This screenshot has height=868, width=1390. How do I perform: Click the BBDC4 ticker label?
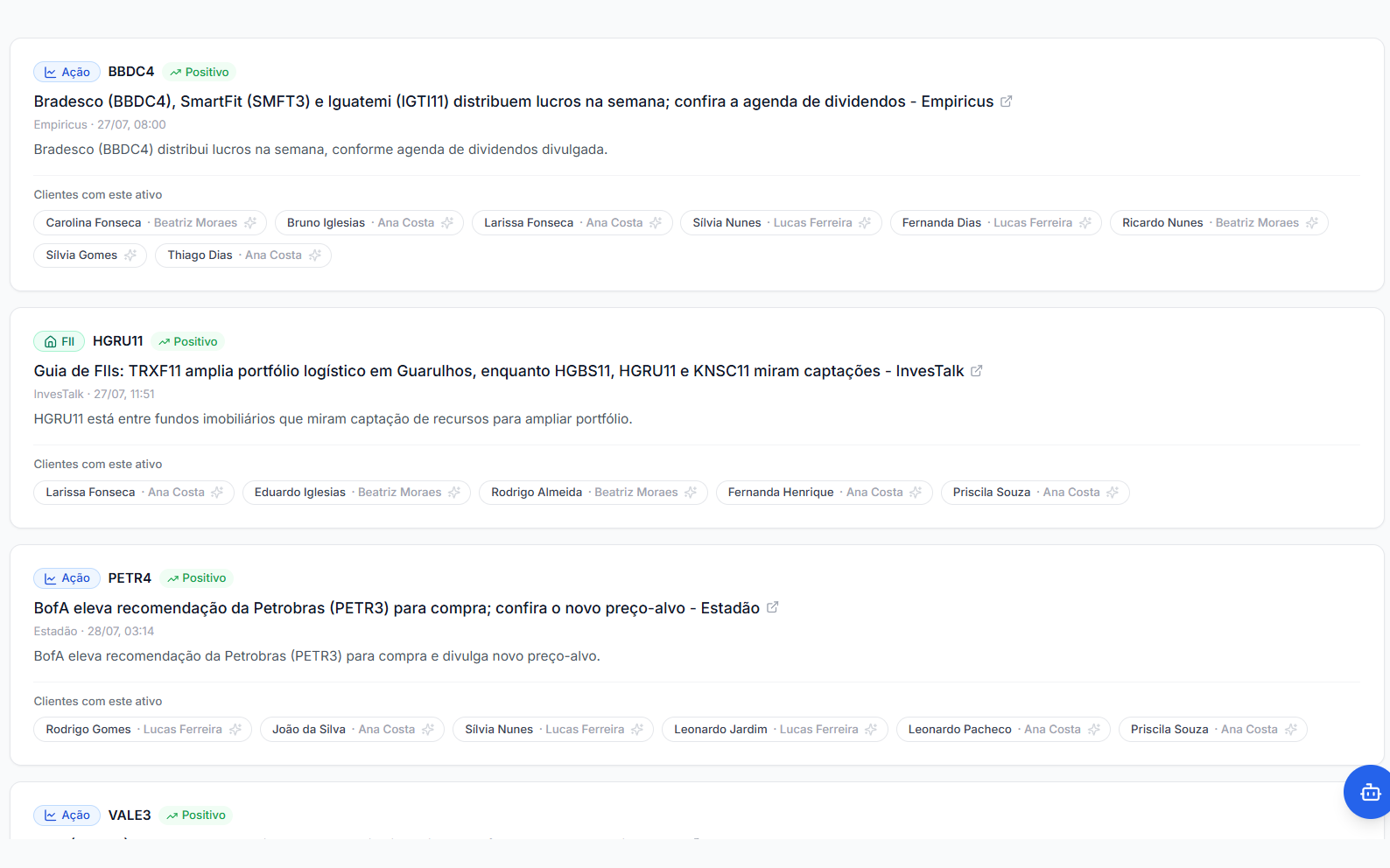[131, 72]
